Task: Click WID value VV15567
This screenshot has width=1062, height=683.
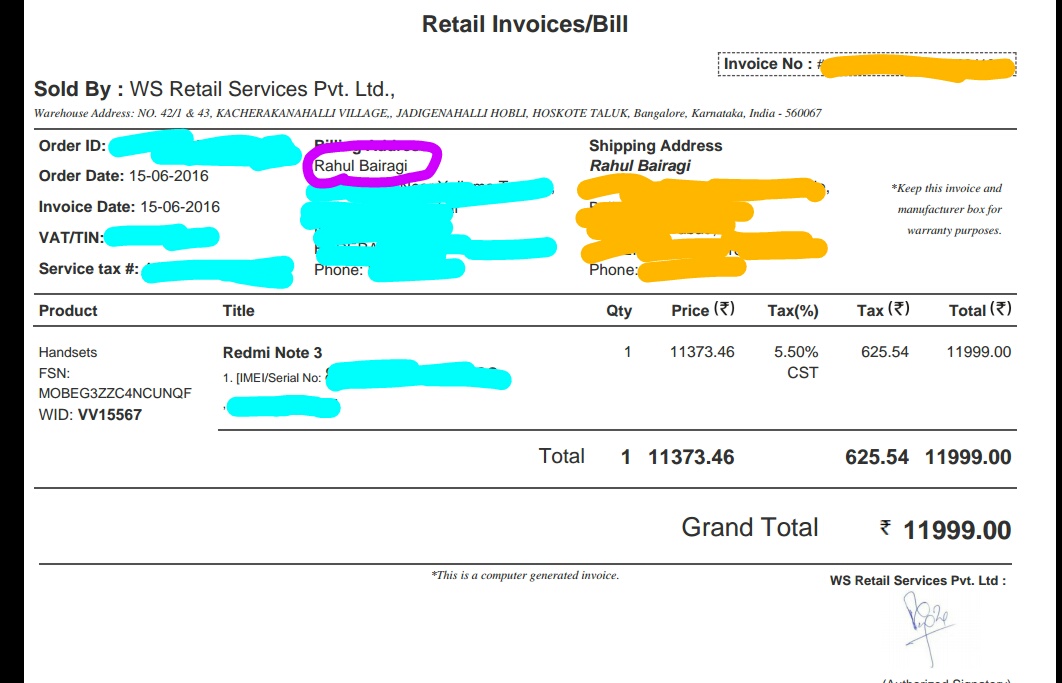Action: (110, 415)
